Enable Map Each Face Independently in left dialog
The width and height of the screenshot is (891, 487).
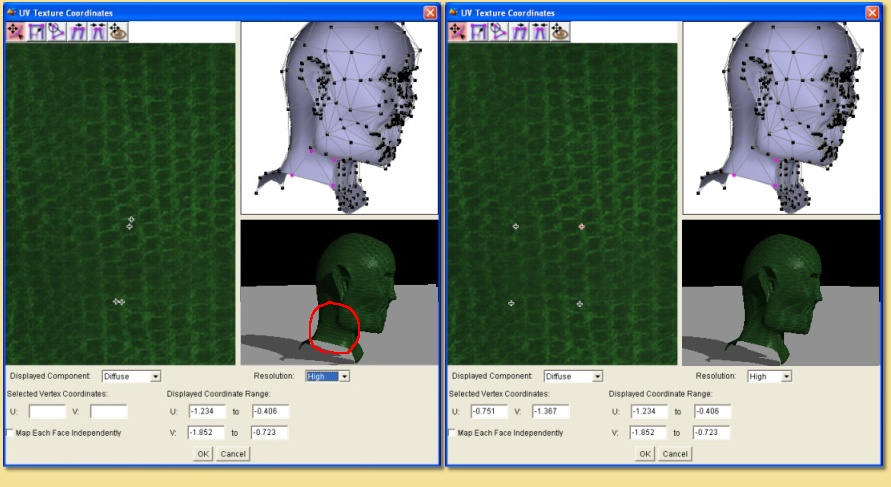point(11,433)
